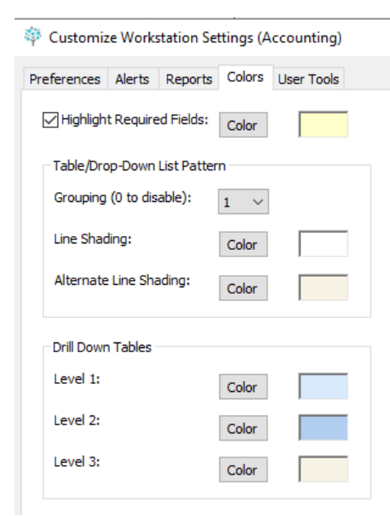Choose color for Alternate Line Shading

click(243, 288)
